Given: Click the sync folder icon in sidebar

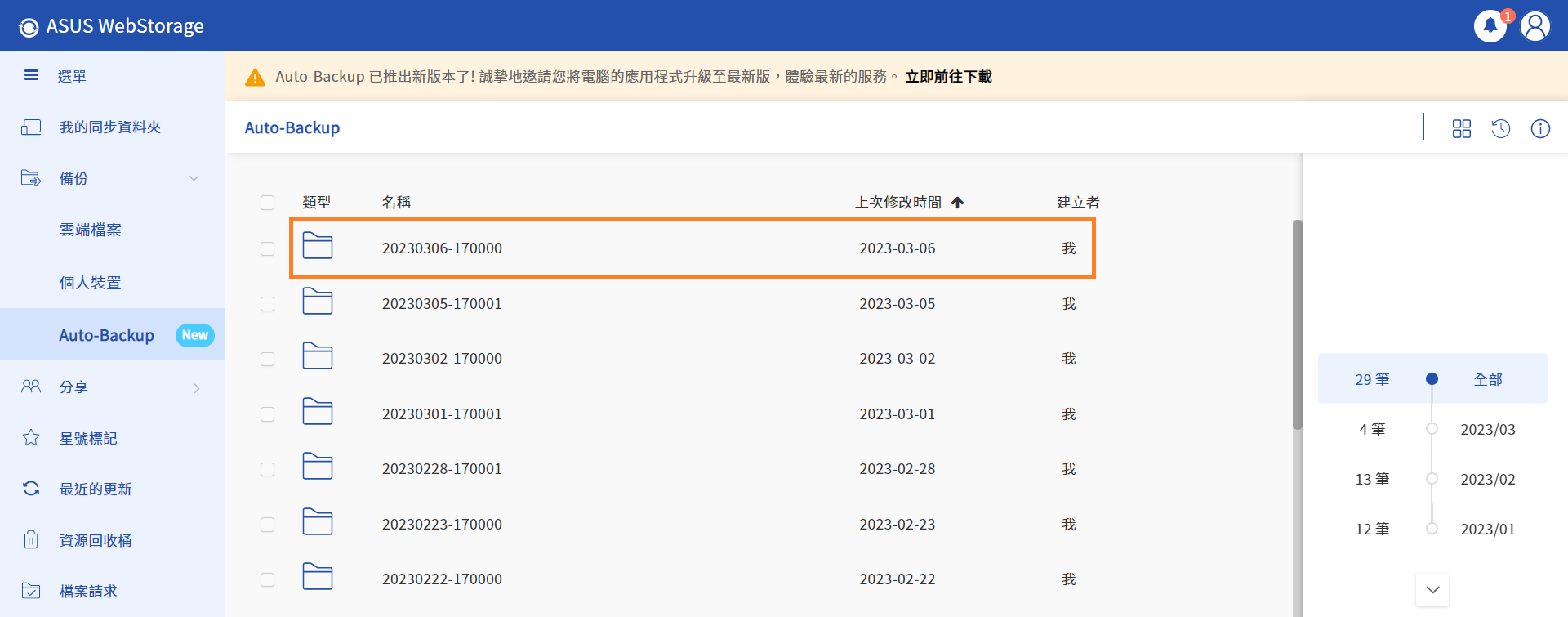Looking at the screenshot, I should coord(31,127).
